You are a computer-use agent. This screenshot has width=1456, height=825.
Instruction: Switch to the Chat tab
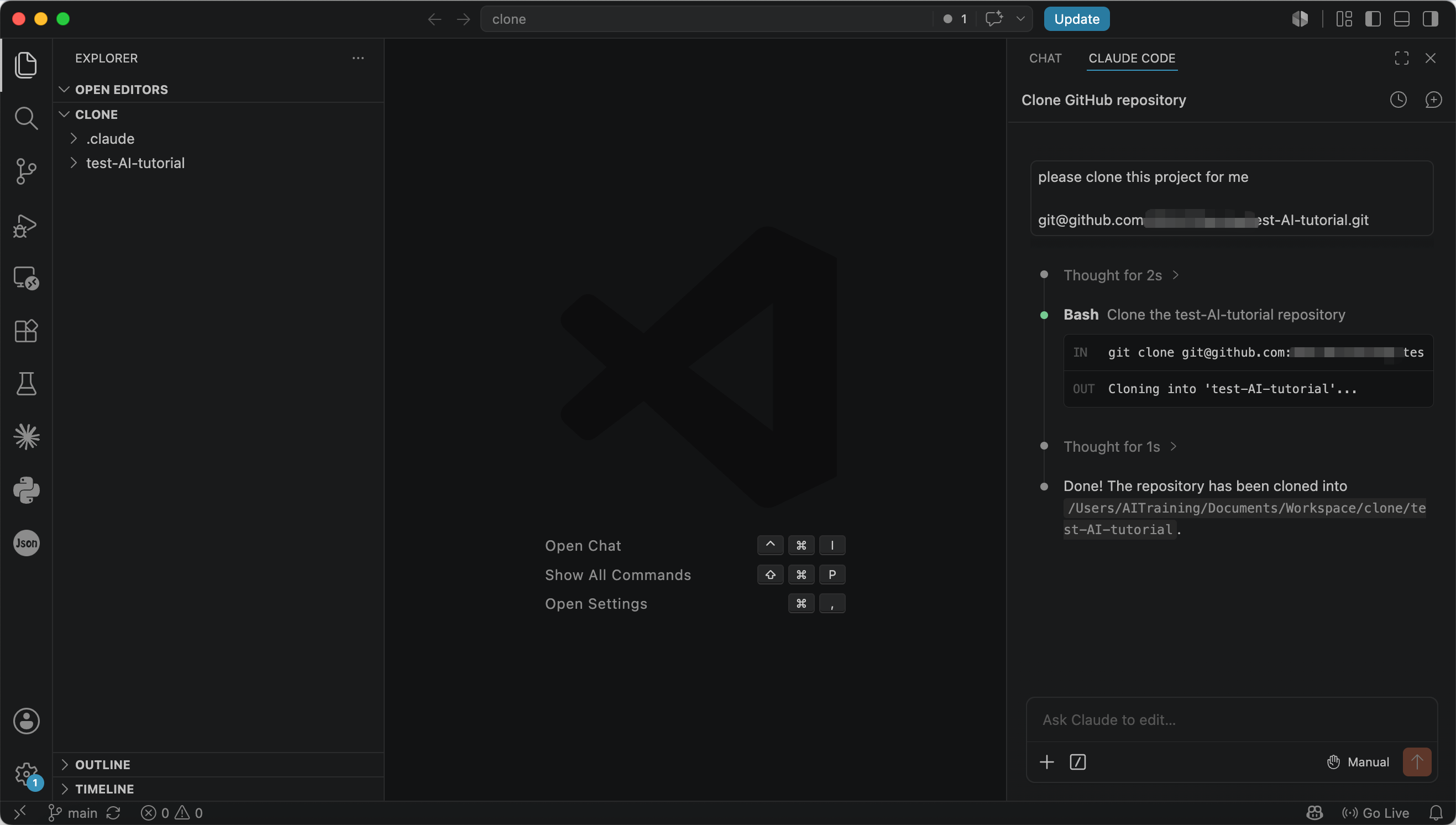pos(1045,59)
